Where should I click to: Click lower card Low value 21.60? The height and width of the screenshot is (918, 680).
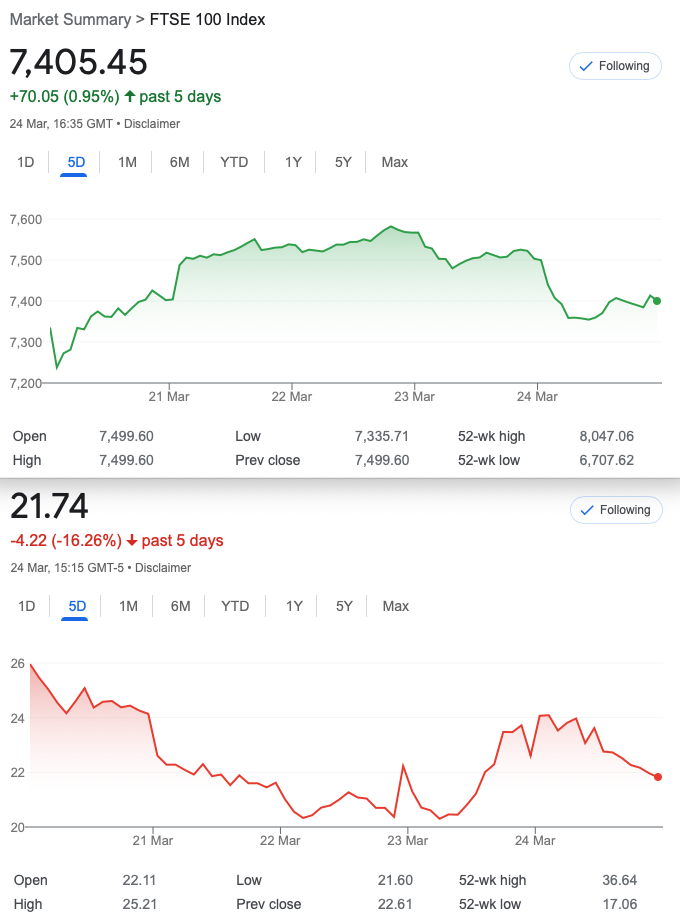395,880
